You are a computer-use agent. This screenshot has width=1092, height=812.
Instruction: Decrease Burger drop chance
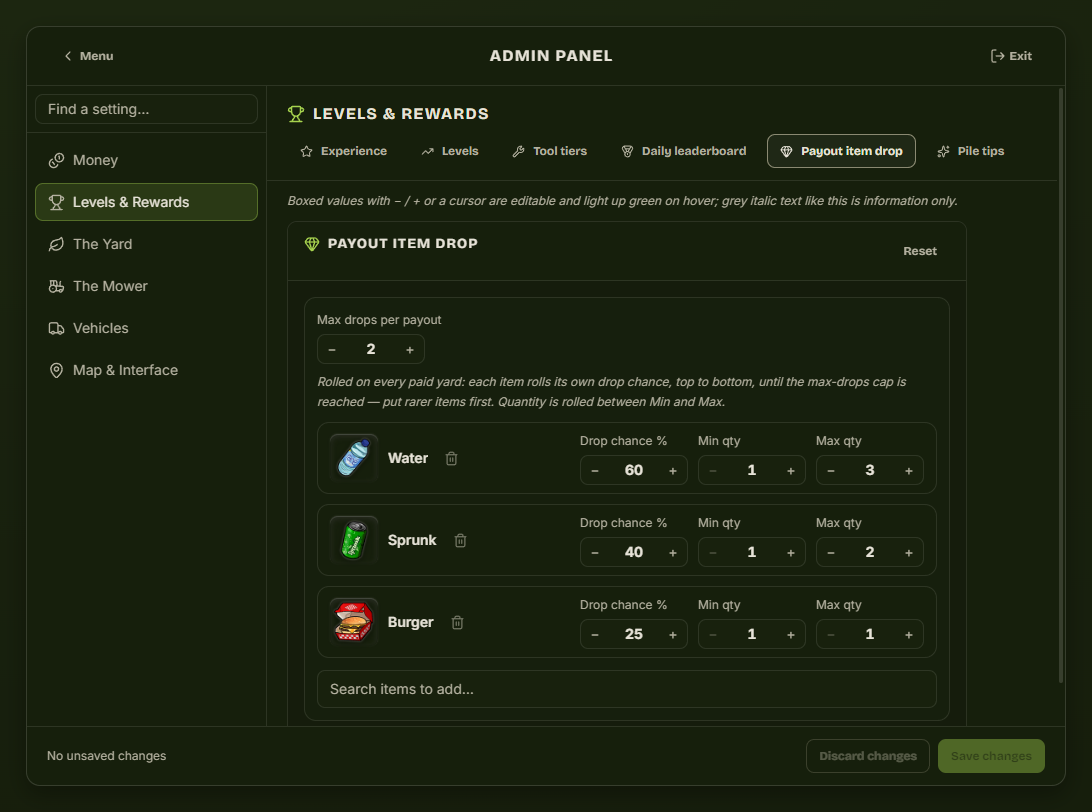[x=595, y=635]
